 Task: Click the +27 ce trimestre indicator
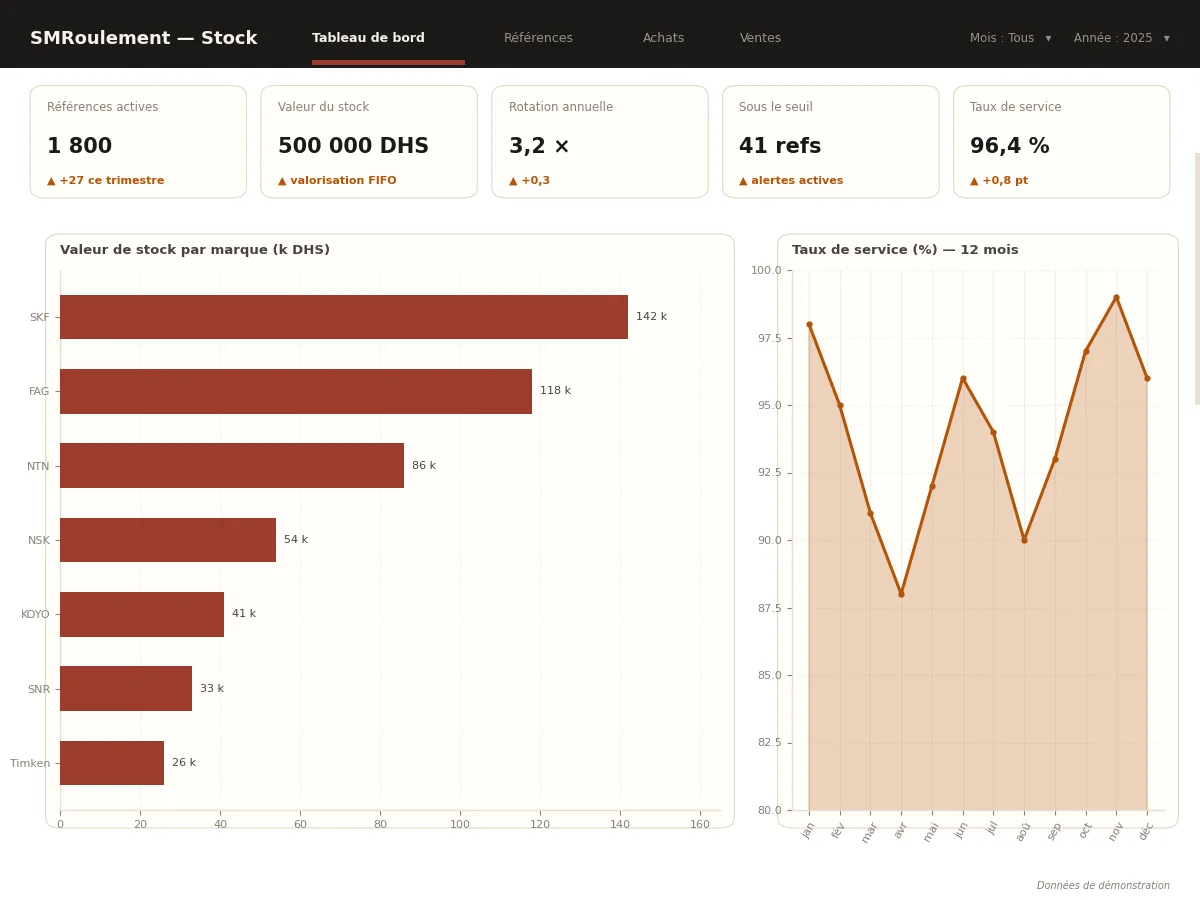[105, 181]
